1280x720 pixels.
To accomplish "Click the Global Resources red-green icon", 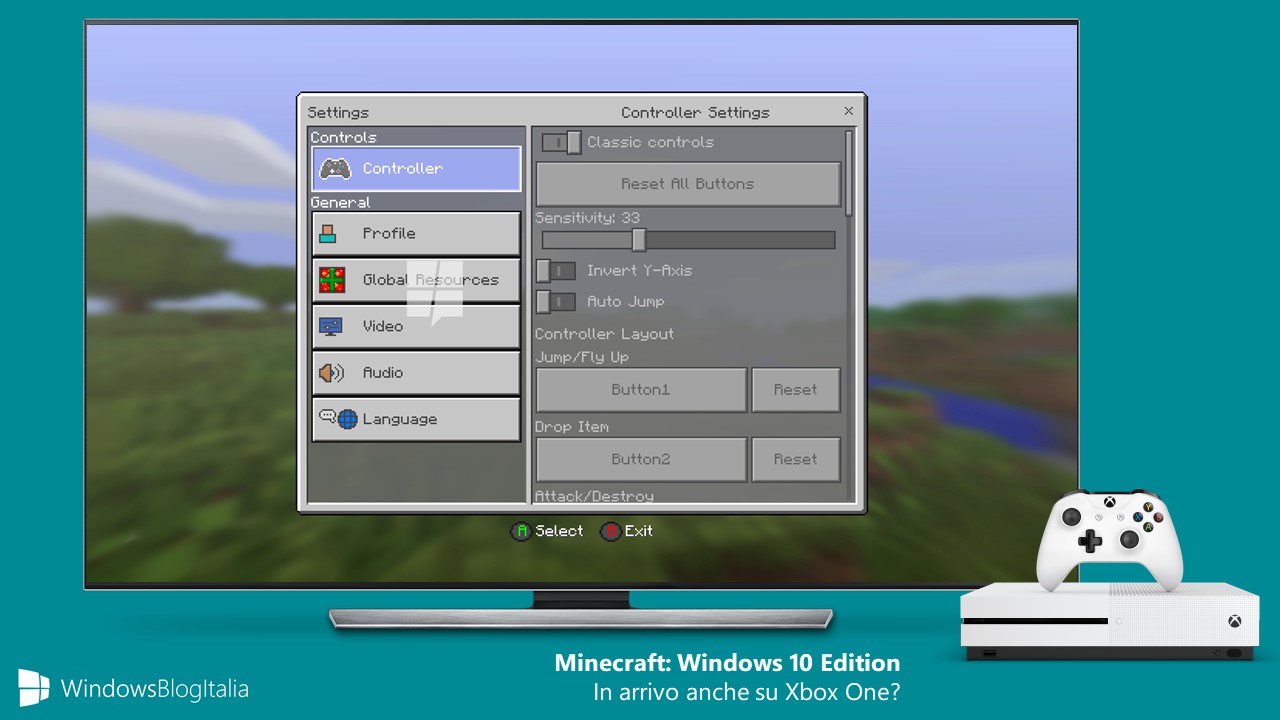I will [332, 280].
